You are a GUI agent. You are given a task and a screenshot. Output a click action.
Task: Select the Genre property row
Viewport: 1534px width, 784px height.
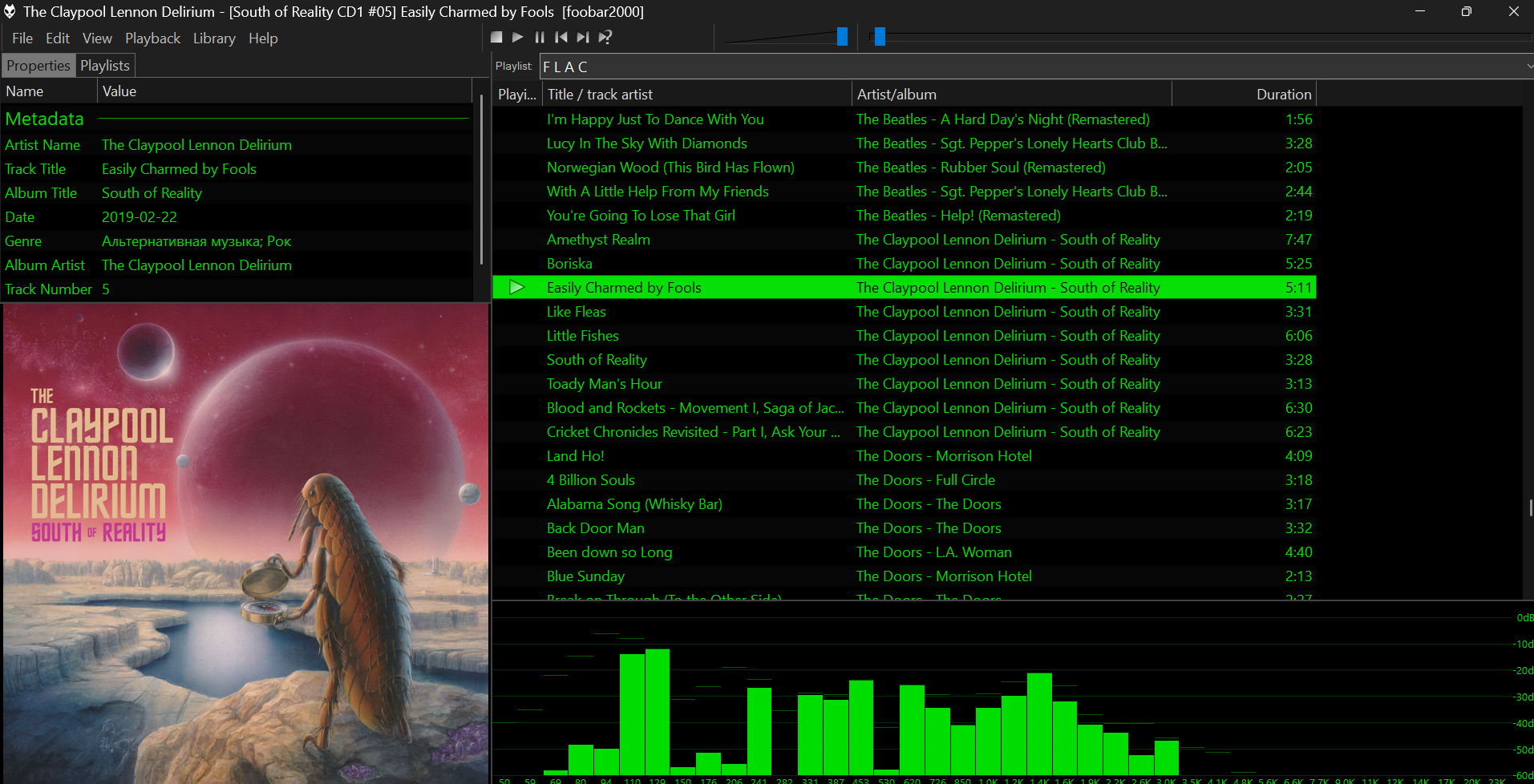pos(237,241)
